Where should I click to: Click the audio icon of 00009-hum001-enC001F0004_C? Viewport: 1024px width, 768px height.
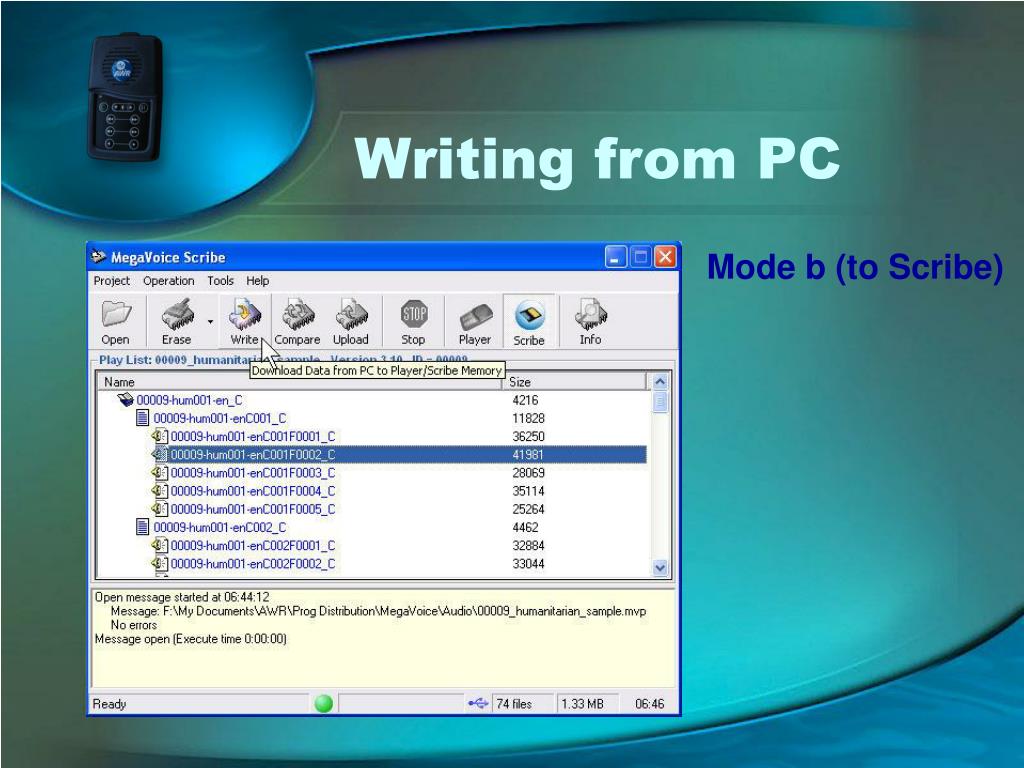click(159, 490)
